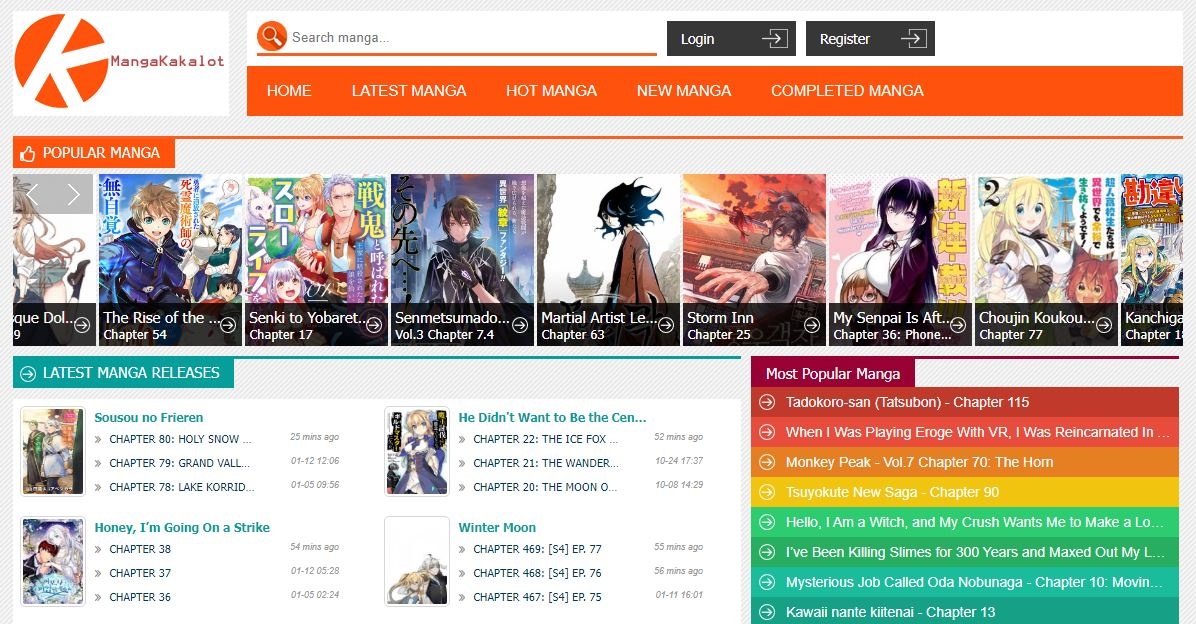Open the HOME menu item
The height and width of the screenshot is (624, 1196).
tap(289, 91)
